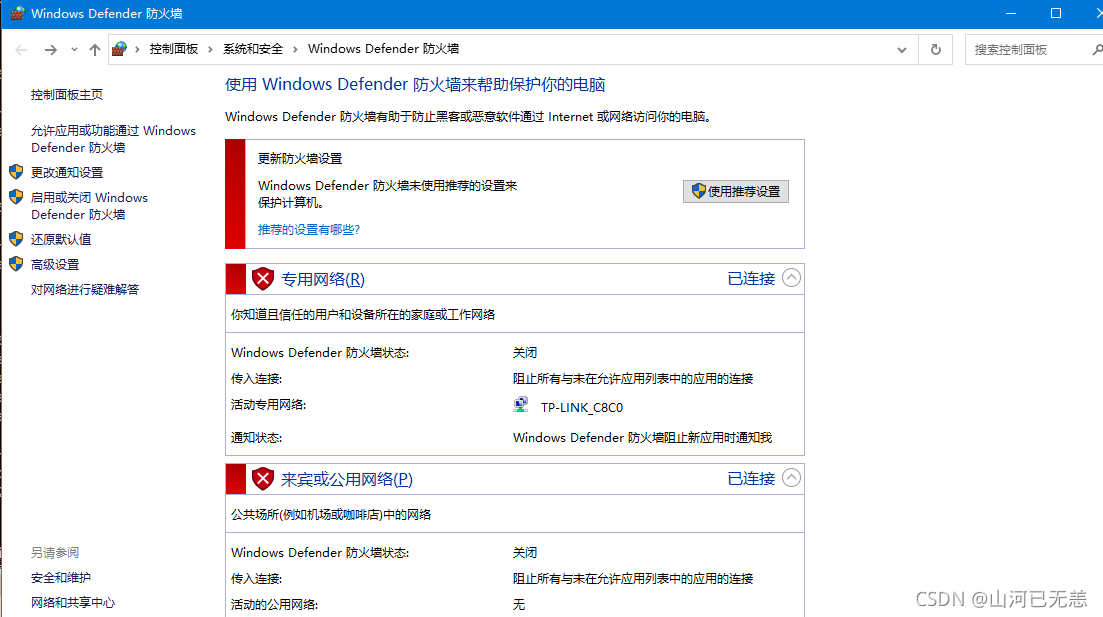
Task: Click the search magnifier icon
Action: pos(1097,49)
